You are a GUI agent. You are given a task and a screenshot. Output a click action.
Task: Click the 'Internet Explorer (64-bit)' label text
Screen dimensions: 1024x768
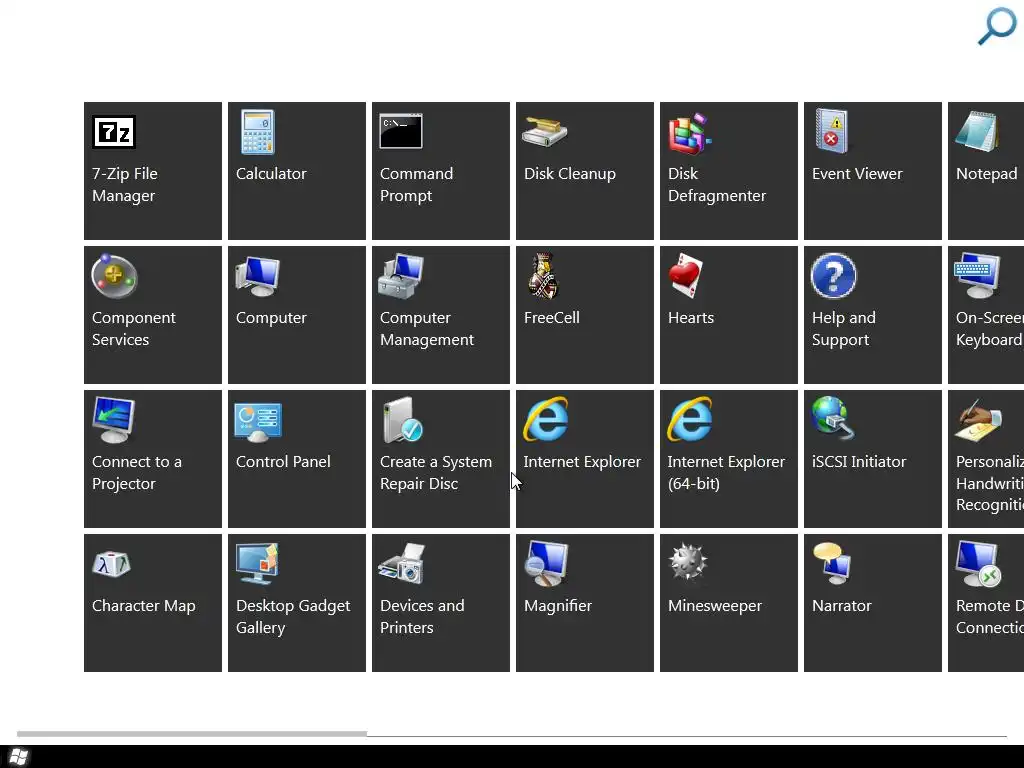click(x=726, y=473)
